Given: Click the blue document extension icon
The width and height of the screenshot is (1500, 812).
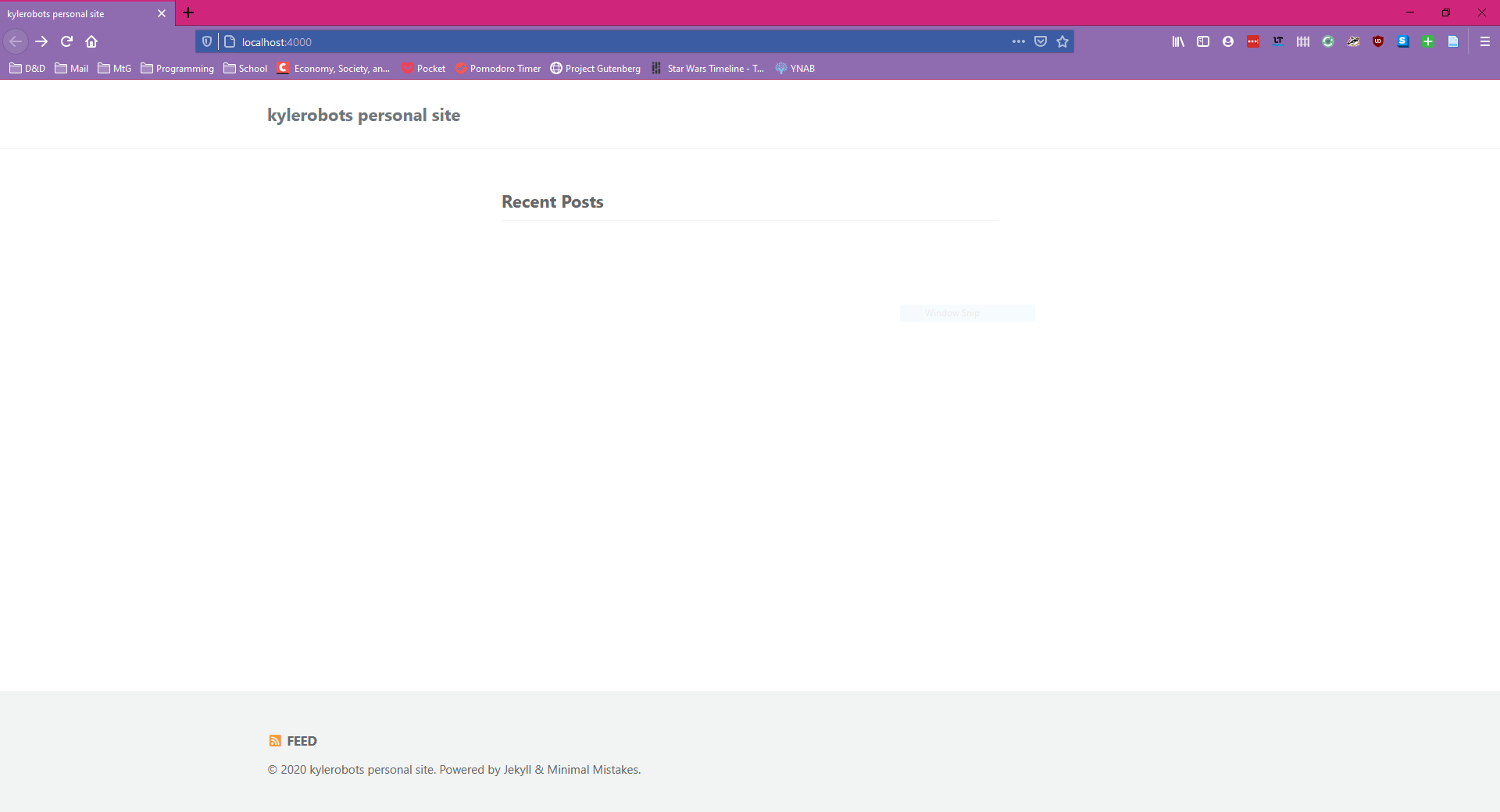Looking at the screenshot, I should pos(1453,41).
